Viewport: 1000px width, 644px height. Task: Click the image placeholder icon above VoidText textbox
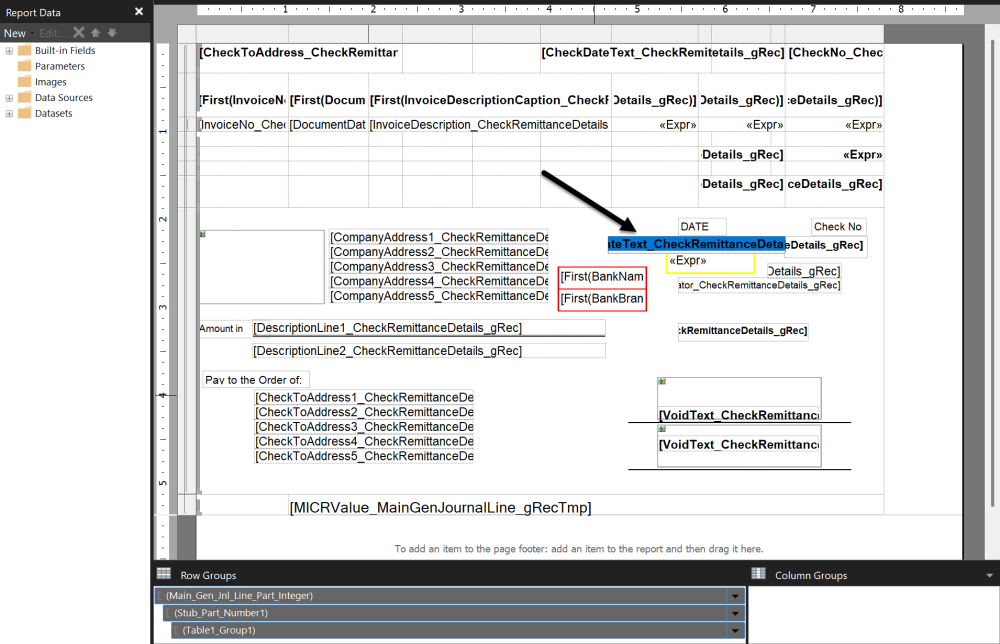tap(662, 381)
